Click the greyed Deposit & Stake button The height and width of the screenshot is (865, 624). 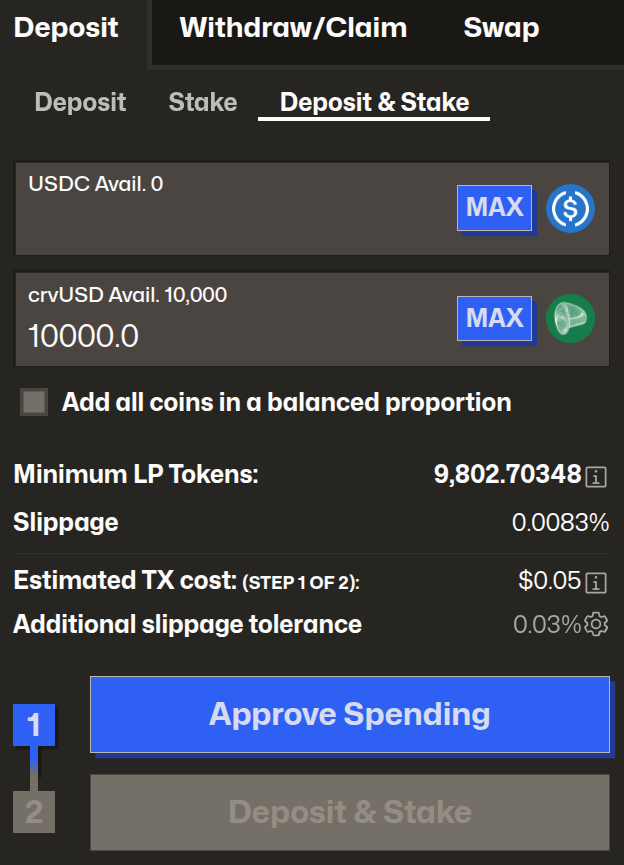click(349, 811)
